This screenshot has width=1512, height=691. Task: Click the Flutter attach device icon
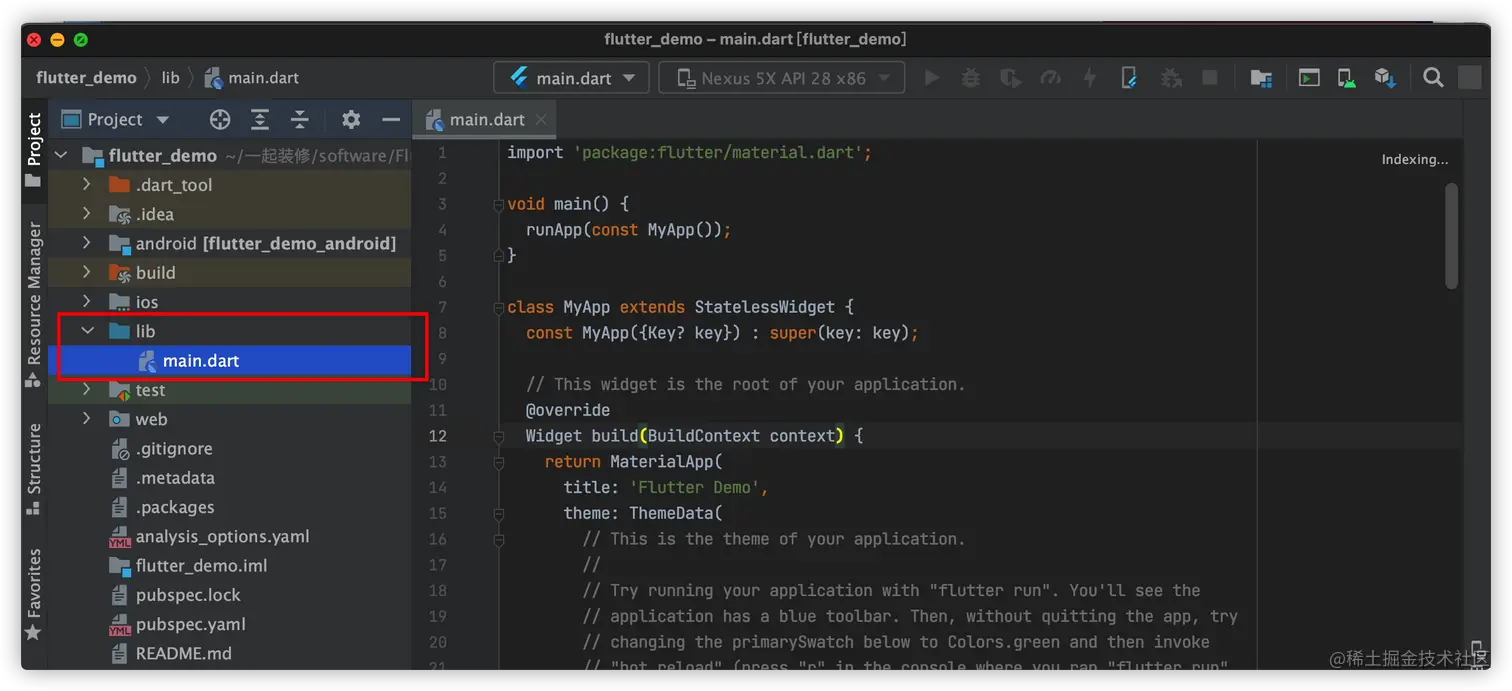click(x=1129, y=78)
